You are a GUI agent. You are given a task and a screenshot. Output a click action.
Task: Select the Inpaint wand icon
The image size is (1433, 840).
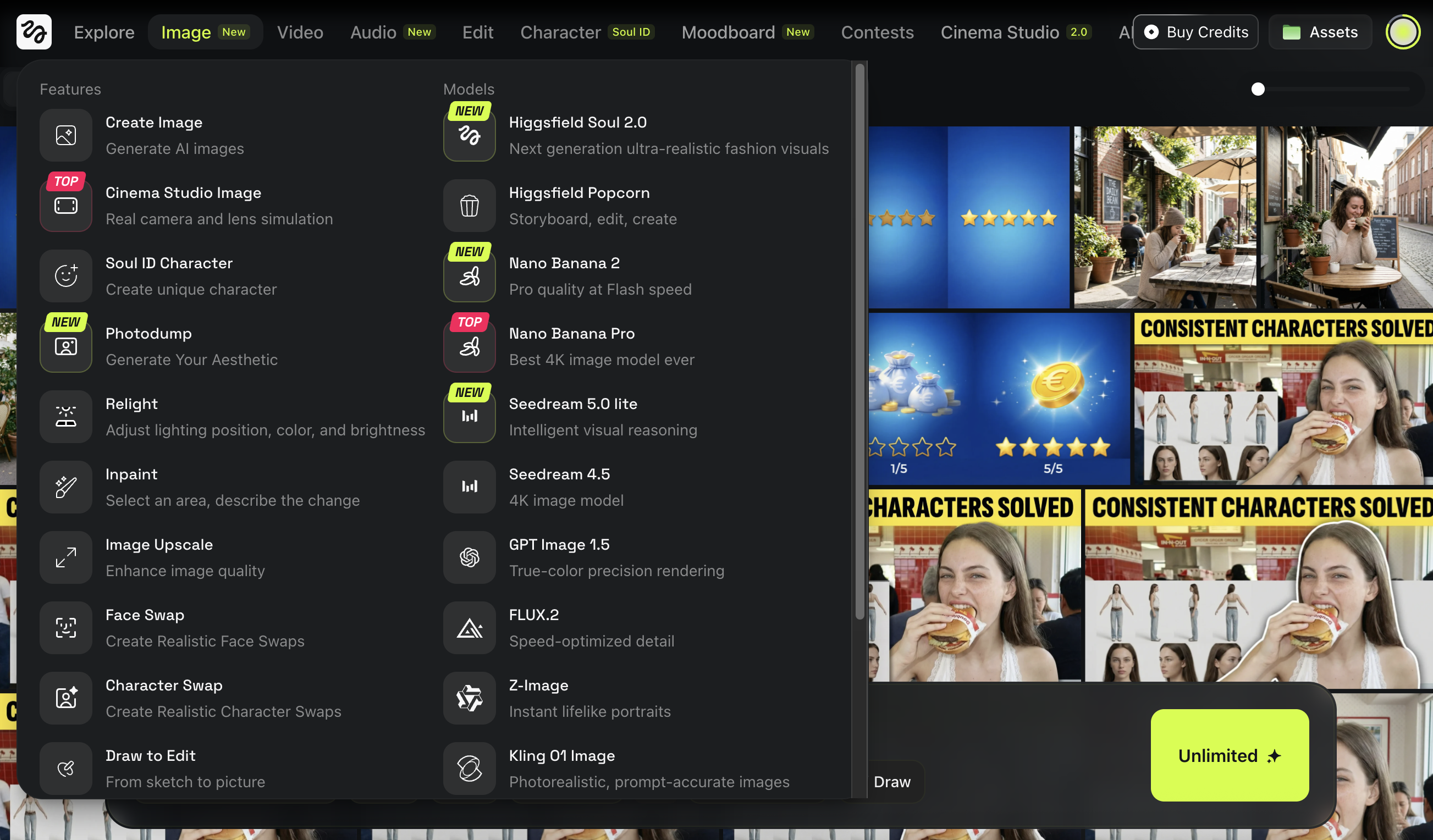coord(66,487)
